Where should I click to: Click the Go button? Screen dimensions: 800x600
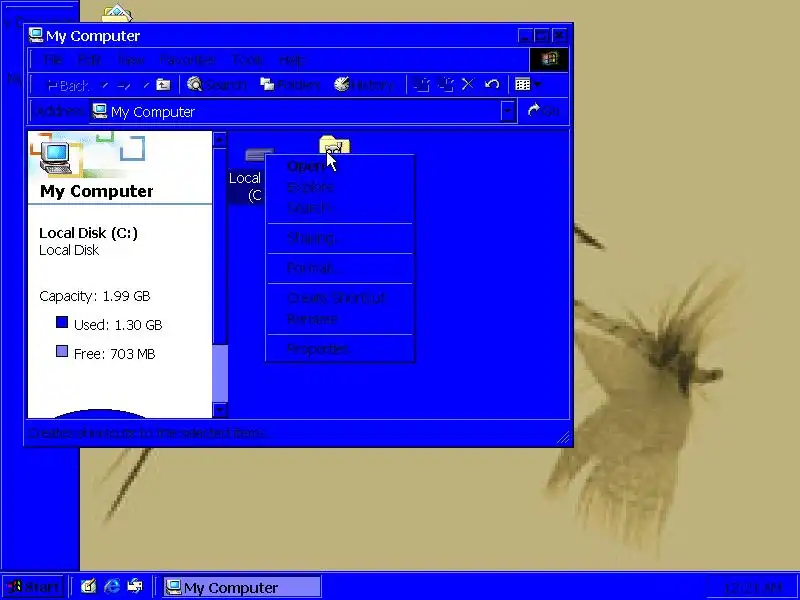(x=543, y=111)
